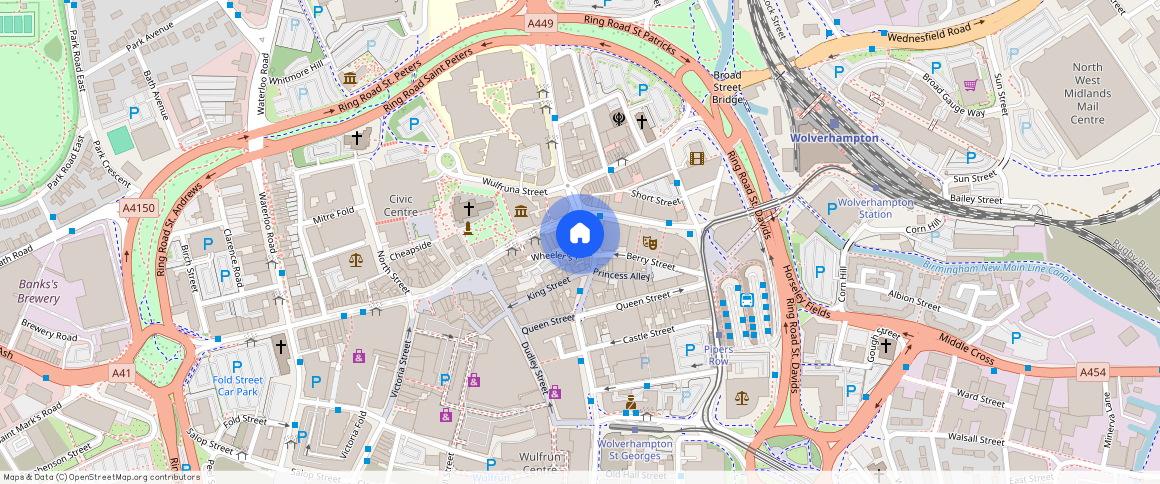This screenshot has height=484, width=1160.
Task: Select the cinema film icon near Short Street
Action: [x=696, y=158]
